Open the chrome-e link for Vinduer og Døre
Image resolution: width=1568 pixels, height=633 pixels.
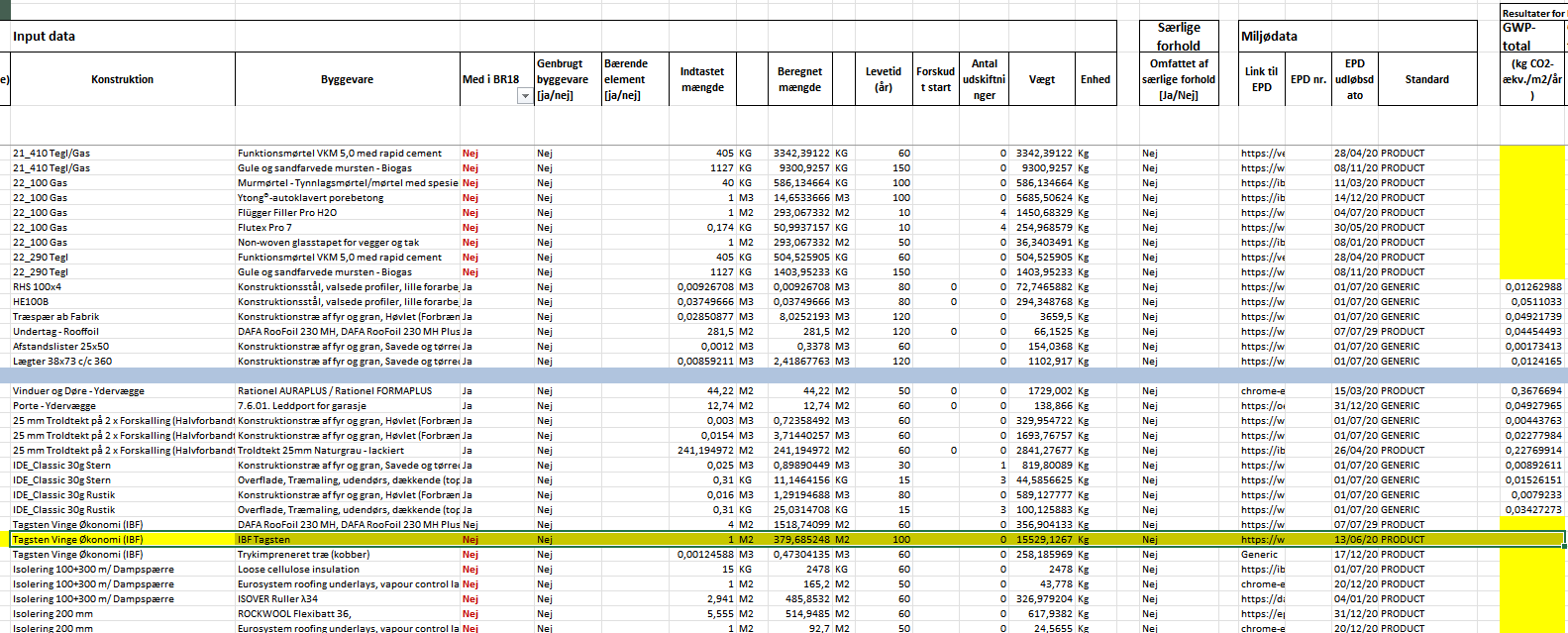1262,391
